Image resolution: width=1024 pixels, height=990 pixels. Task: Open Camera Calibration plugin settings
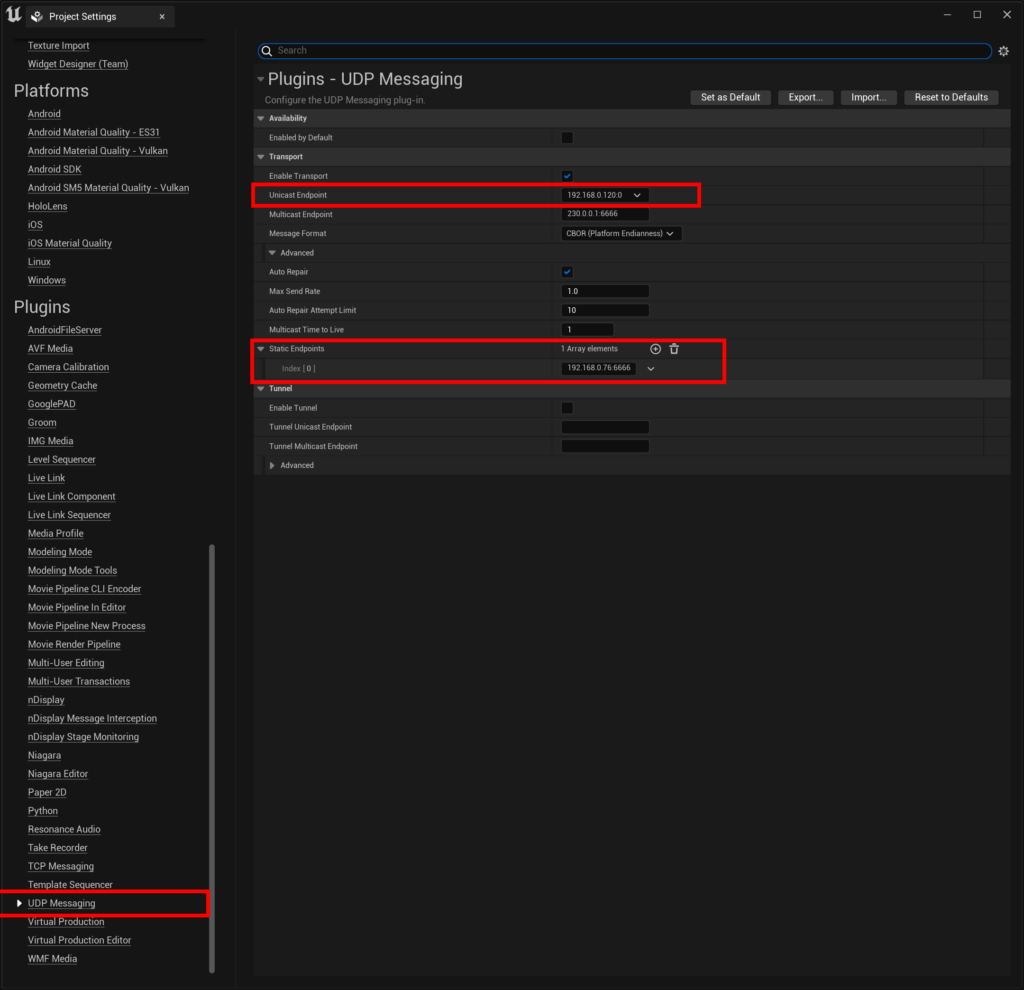[x=68, y=367]
